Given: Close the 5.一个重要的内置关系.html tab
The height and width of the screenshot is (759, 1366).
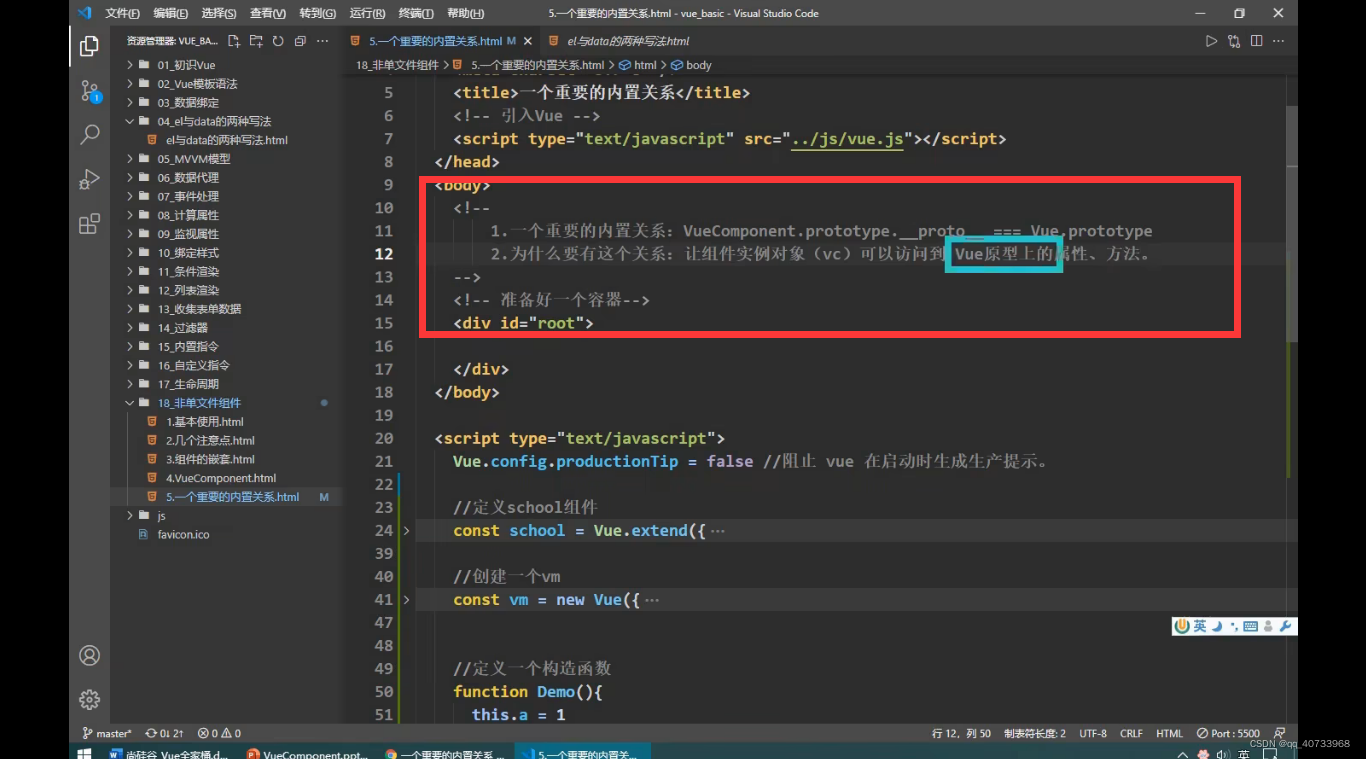Looking at the screenshot, I should 527,41.
